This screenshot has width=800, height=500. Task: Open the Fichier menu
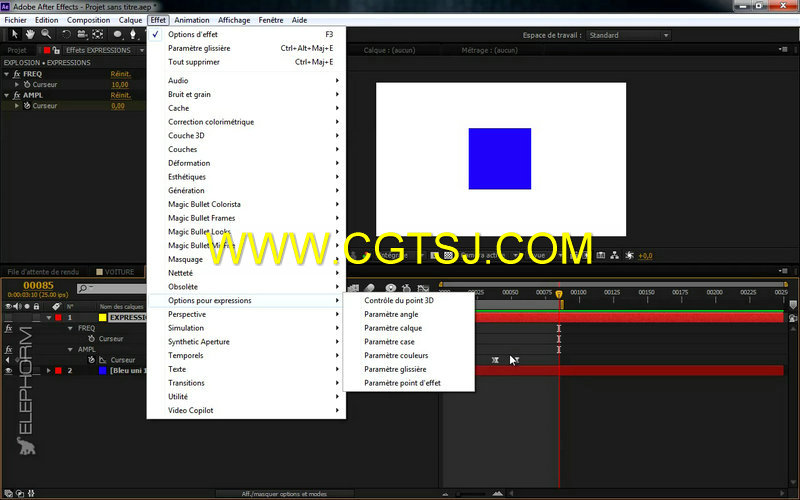pyautogui.click(x=15, y=20)
